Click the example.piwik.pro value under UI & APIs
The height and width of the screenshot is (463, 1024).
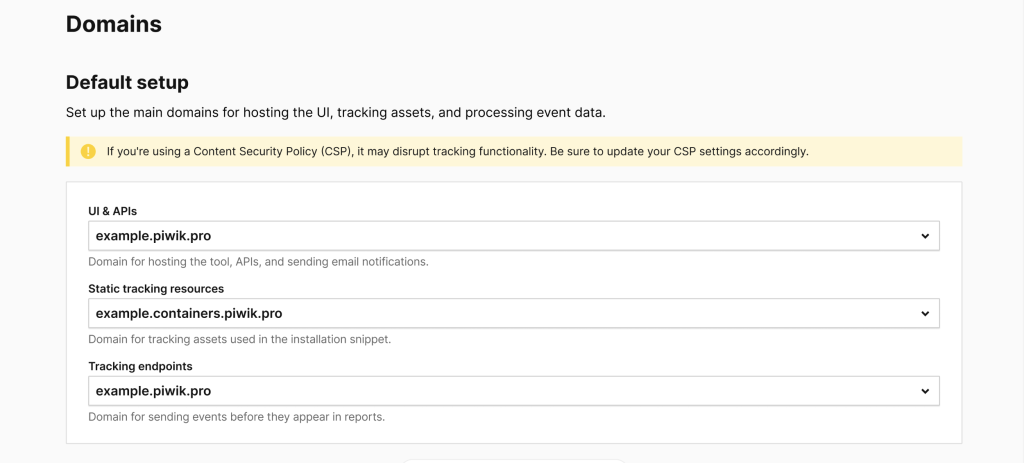pos(153,236)
